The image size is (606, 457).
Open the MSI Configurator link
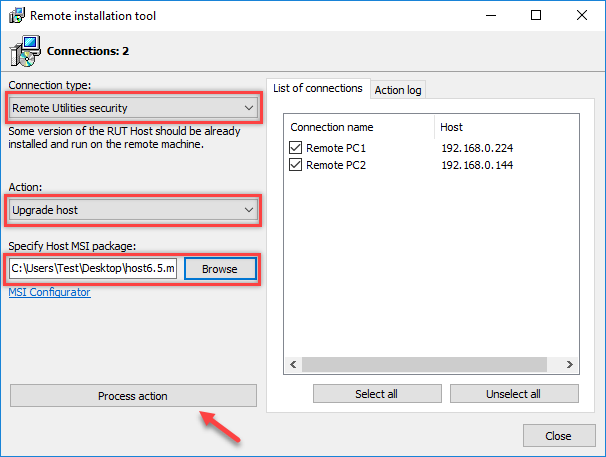[49, 292]
